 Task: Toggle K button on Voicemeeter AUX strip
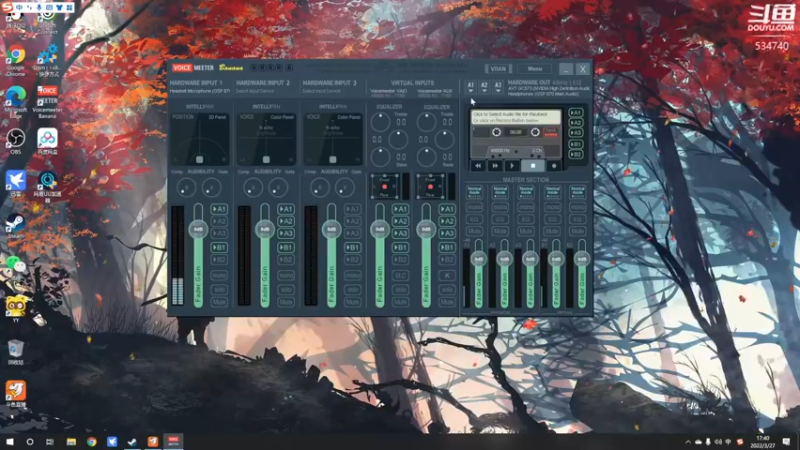(447, 276)
